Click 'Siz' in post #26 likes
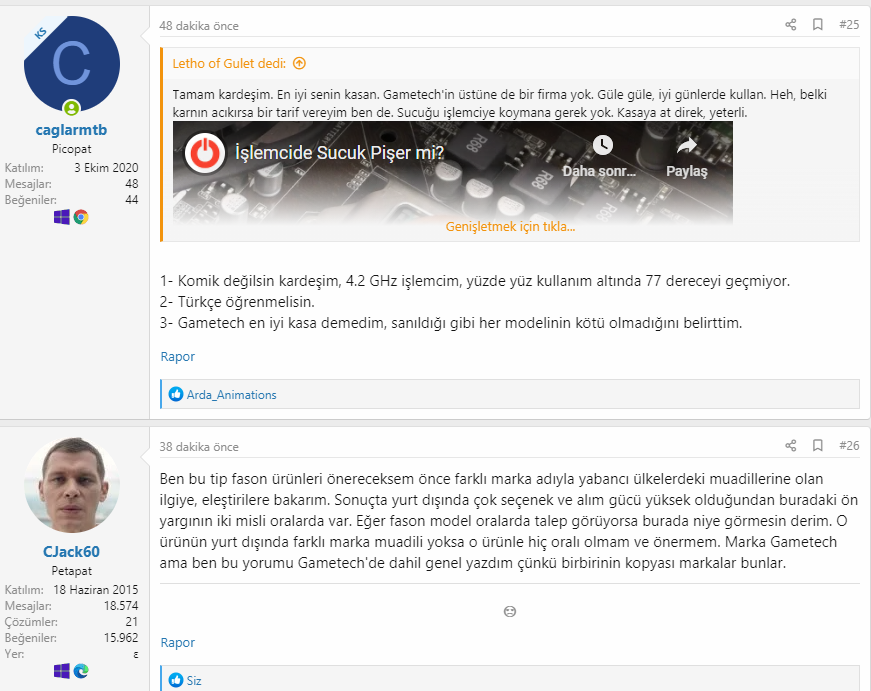Image resolution: width=871 pixels, height=691 pixels. tap(194, 680)
